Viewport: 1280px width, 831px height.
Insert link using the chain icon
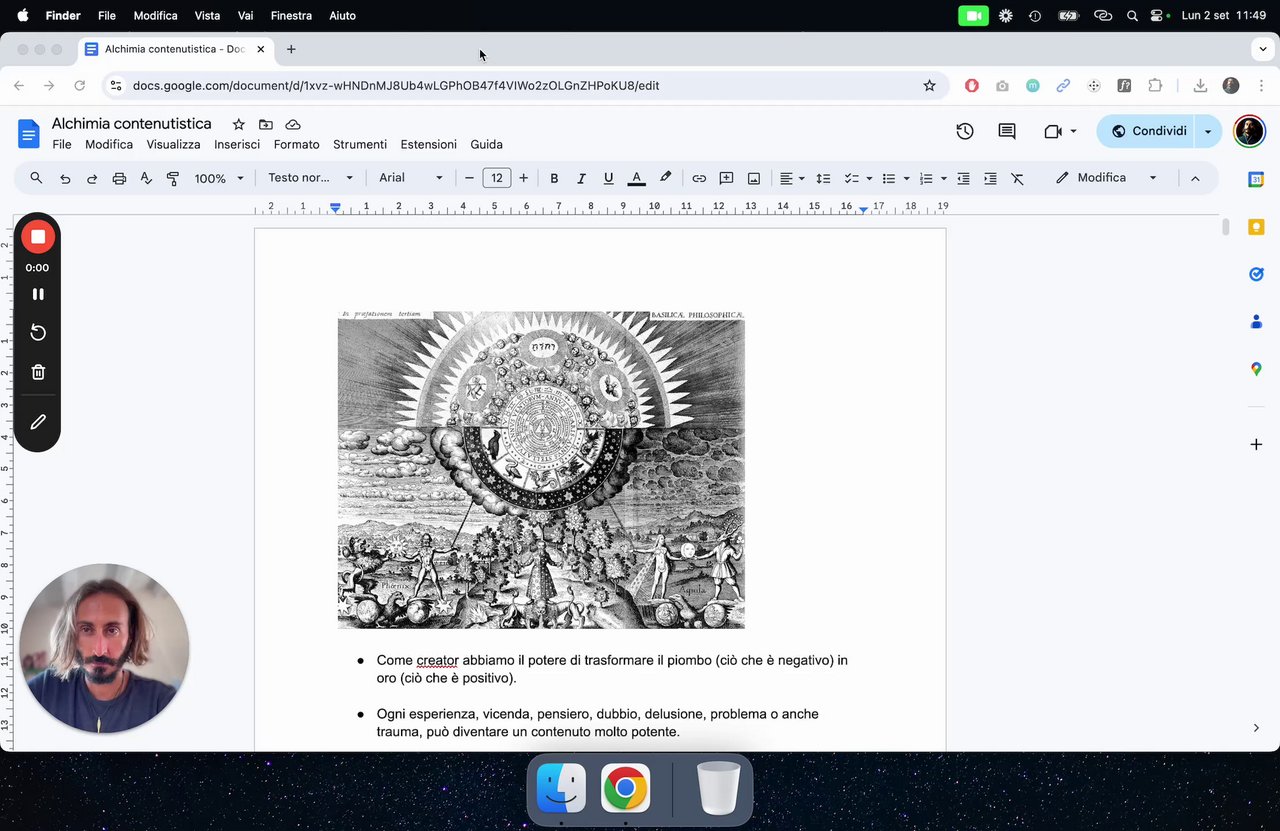pos(699,178)
